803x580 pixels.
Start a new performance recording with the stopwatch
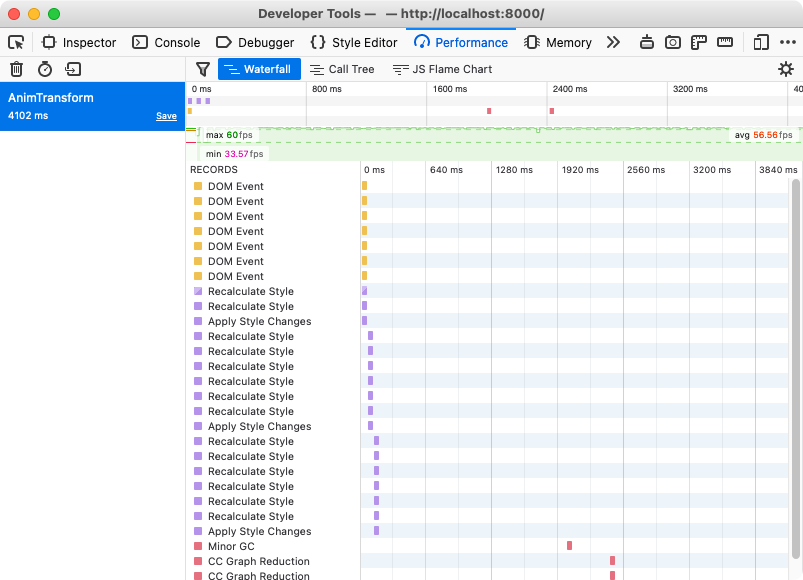coord(44,69)
